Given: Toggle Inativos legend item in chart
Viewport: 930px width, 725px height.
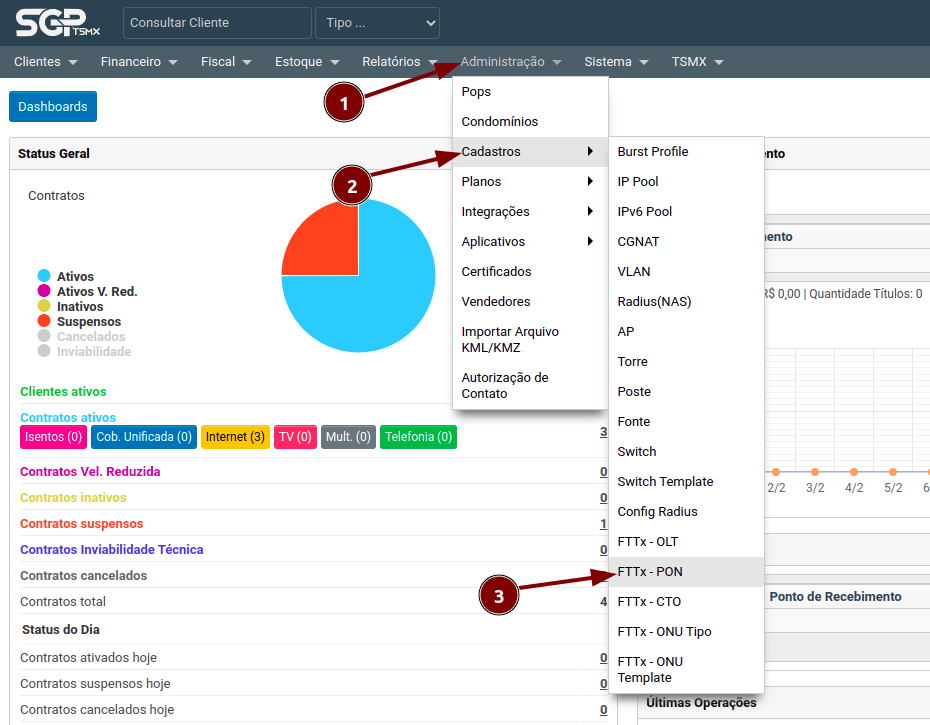Looking at the screenshot, I should [80, 307].
